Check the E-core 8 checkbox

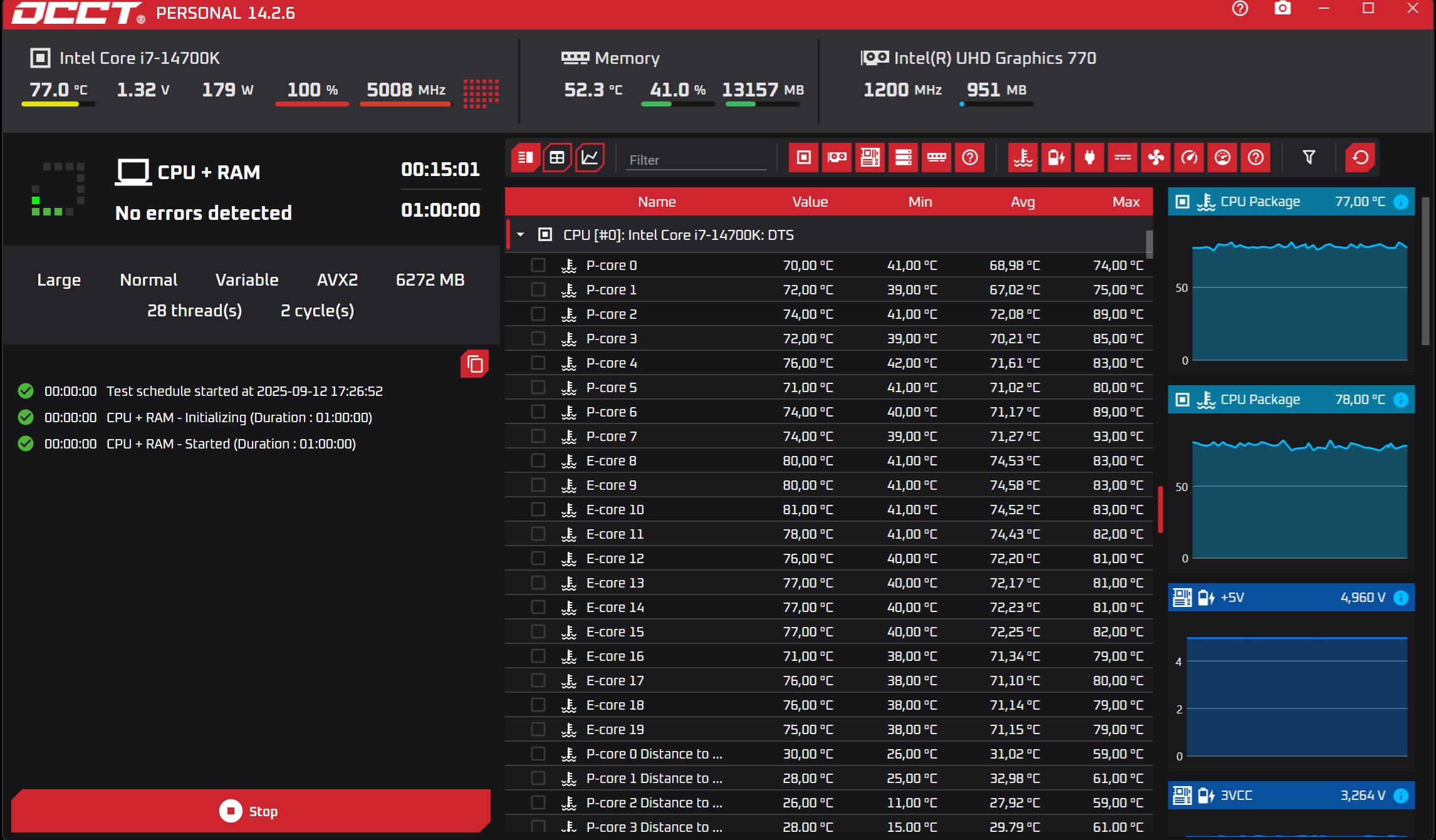pos(538,460)
